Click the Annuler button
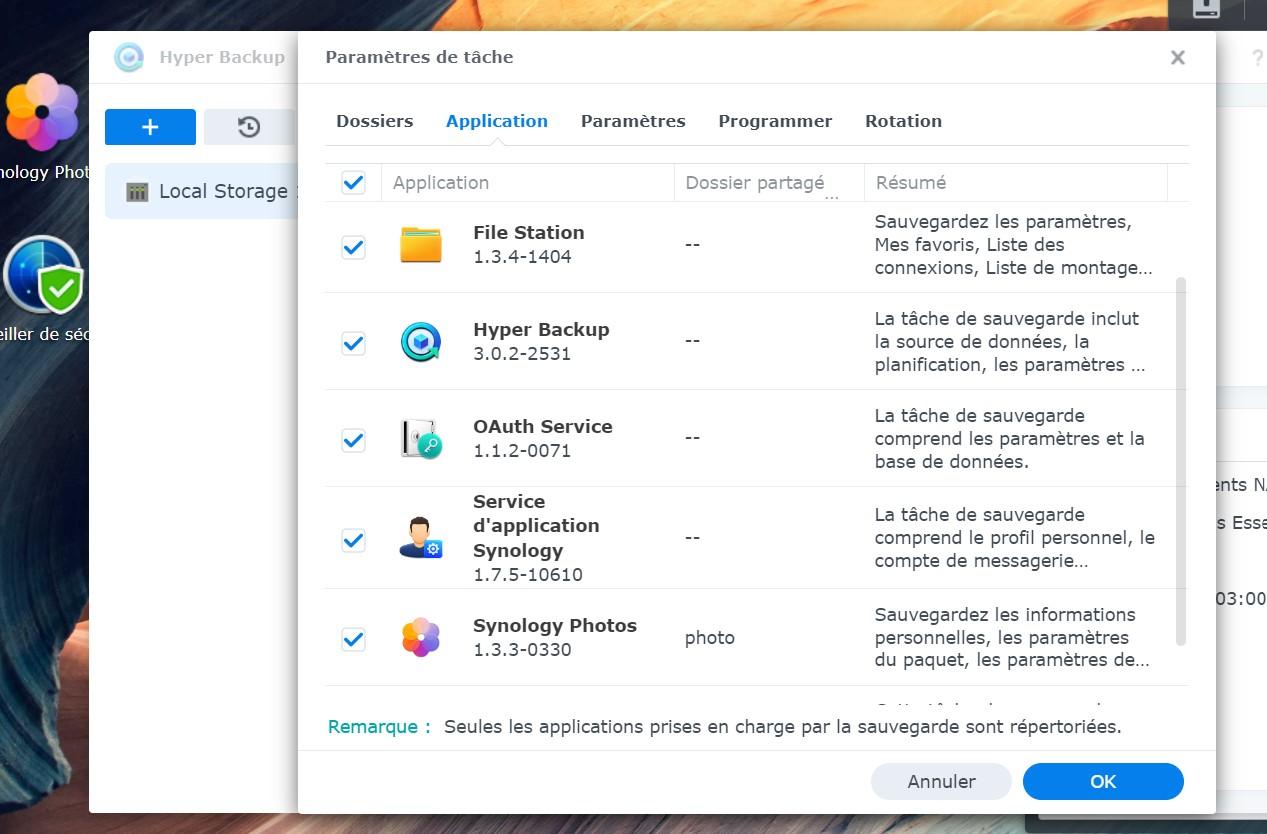 pyautogui.click(x=941, y=782)
